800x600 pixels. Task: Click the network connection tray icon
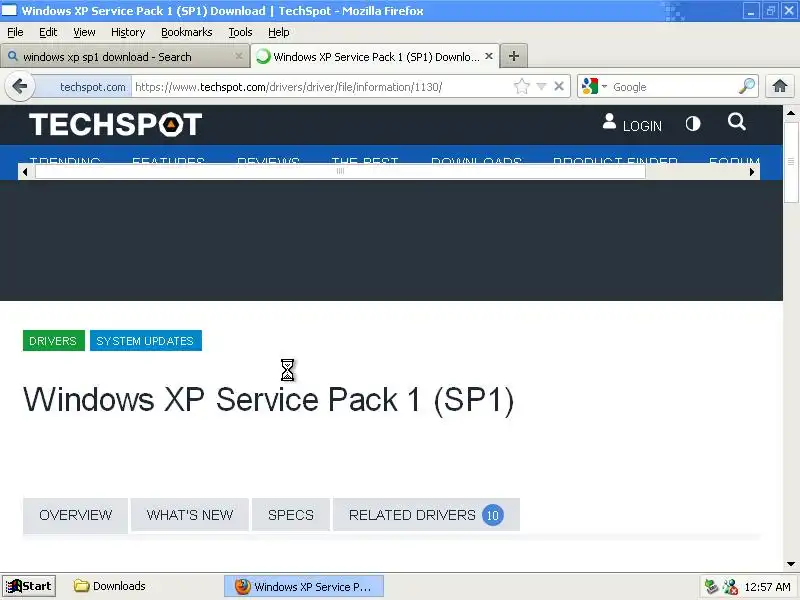(x=730, y=587)
